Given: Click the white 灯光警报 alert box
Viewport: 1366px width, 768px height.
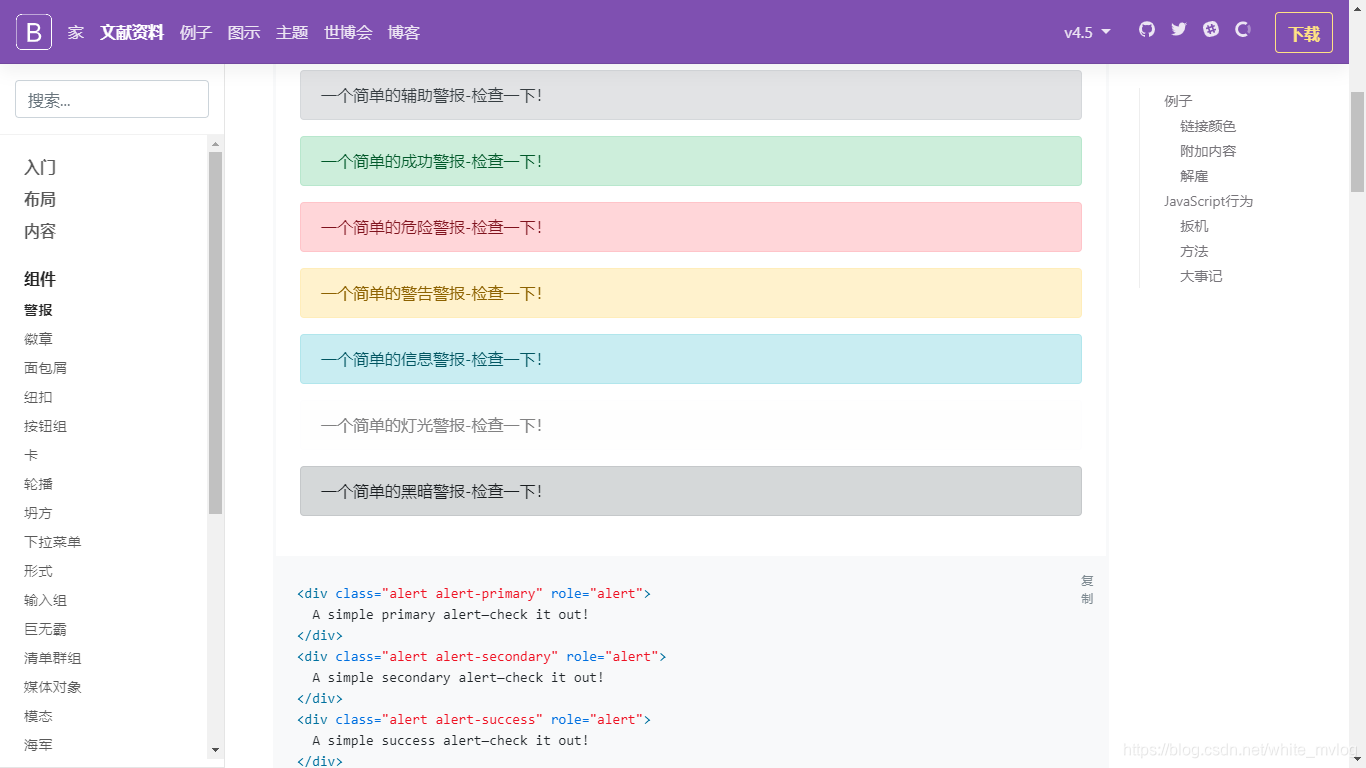Looking at the screenshot, I should (x=691, y=425).
